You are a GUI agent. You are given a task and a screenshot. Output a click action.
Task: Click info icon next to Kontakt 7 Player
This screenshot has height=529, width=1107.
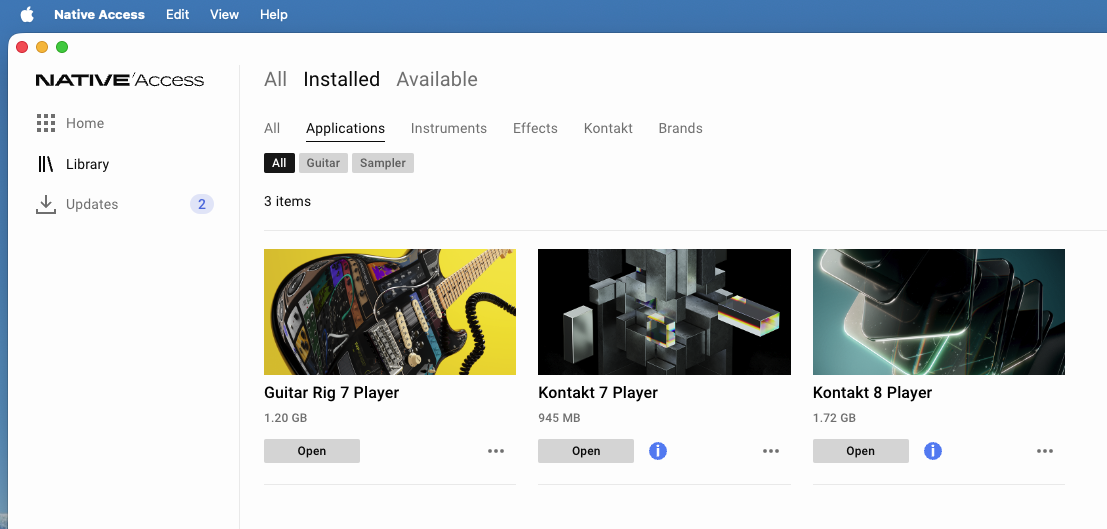tap(658, 451)
